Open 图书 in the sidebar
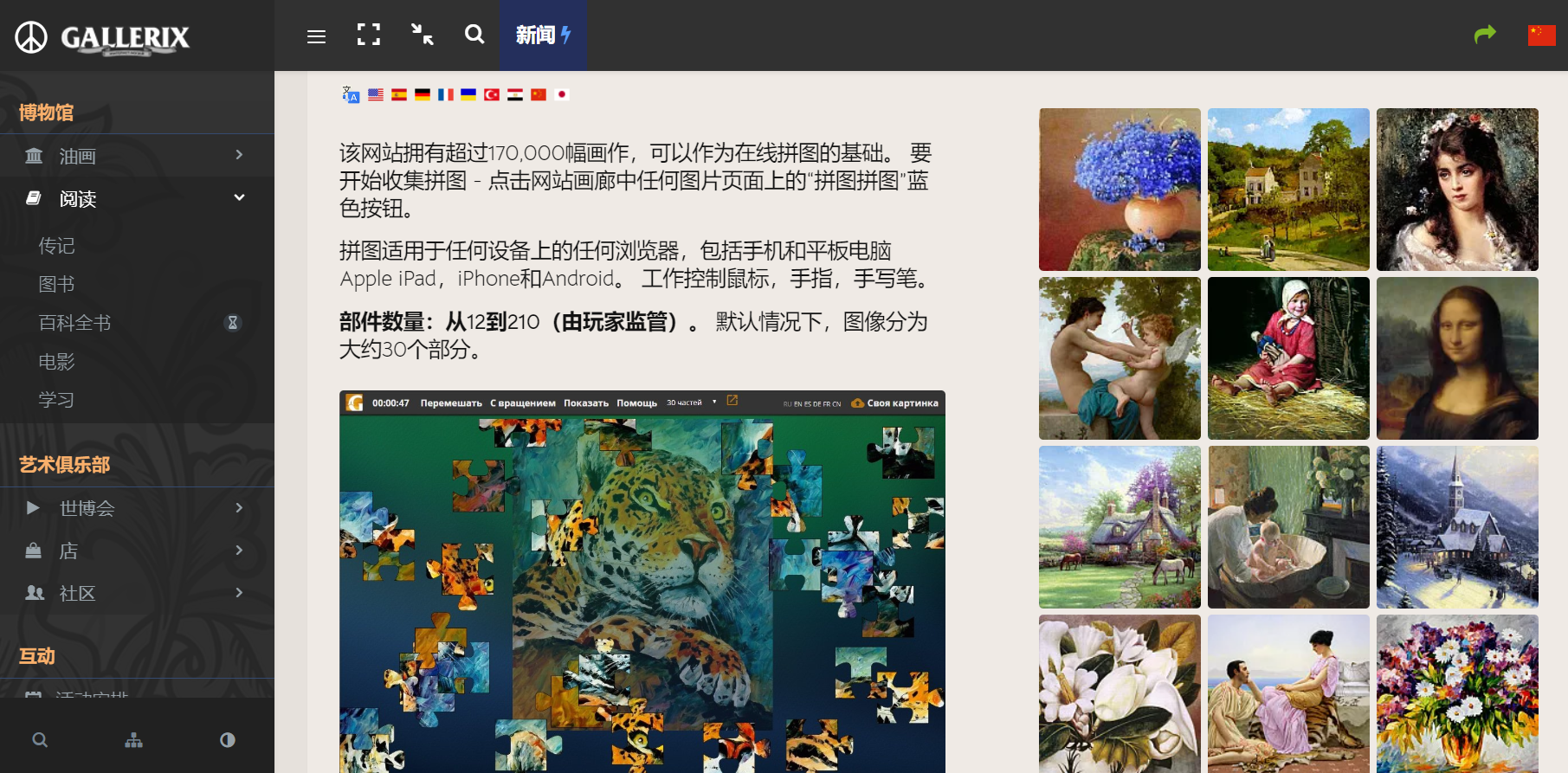Screen dimensions: 1568x773 pyautogui.click(x=56, y=284)
